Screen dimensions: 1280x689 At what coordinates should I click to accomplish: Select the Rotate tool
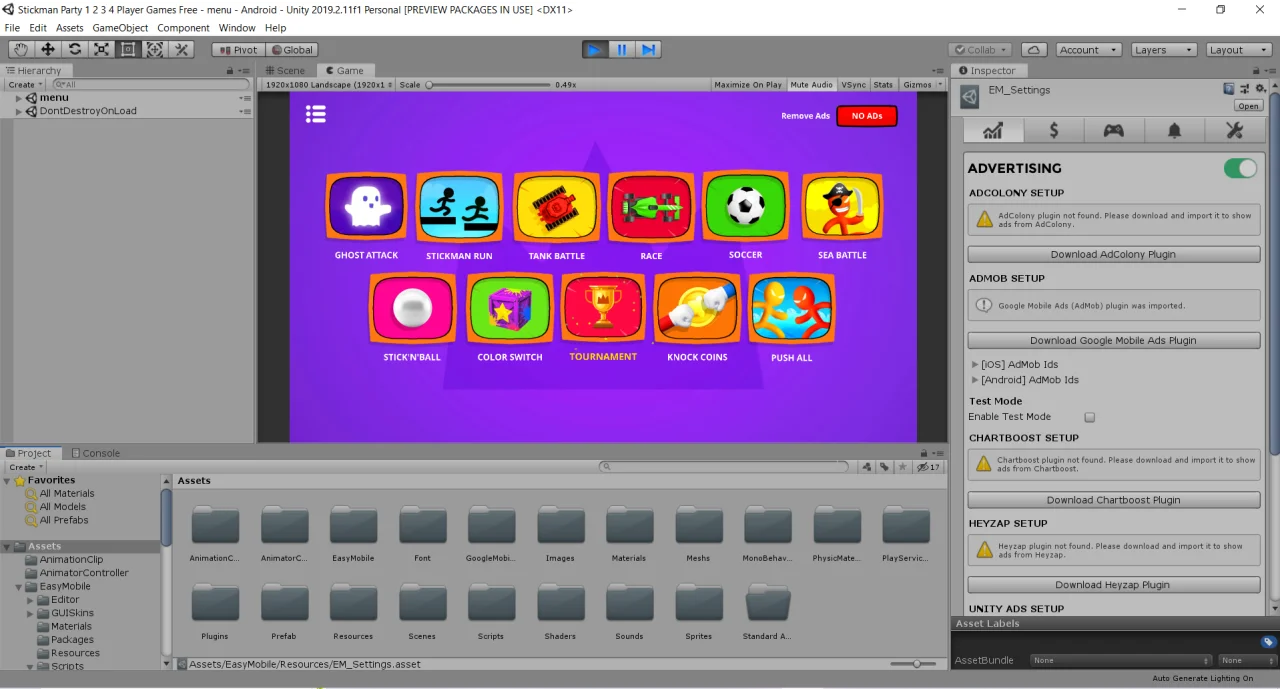[75, 49]
